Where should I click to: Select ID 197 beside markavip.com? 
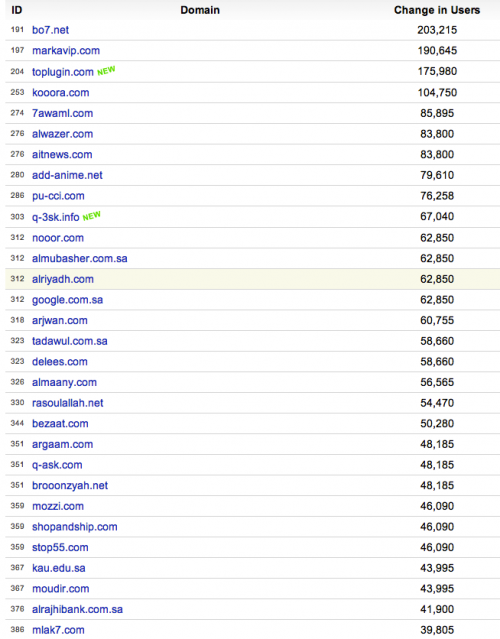coord(17,51)
